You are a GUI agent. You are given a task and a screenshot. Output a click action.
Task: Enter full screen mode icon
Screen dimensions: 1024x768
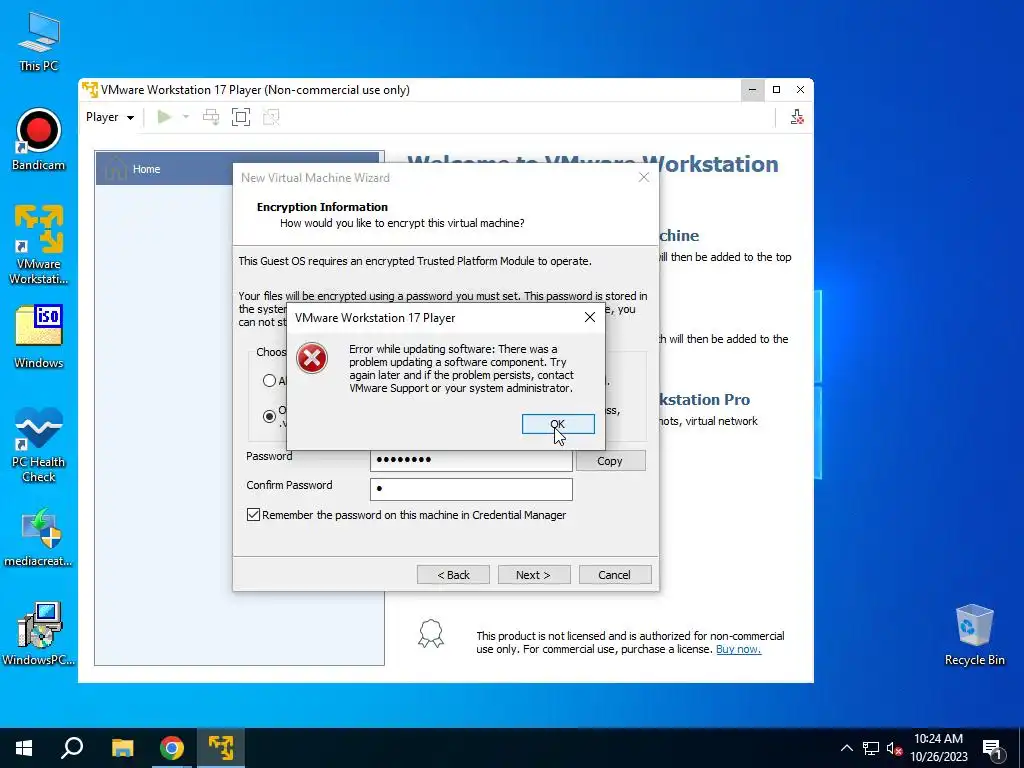click(x=241, y=117)
